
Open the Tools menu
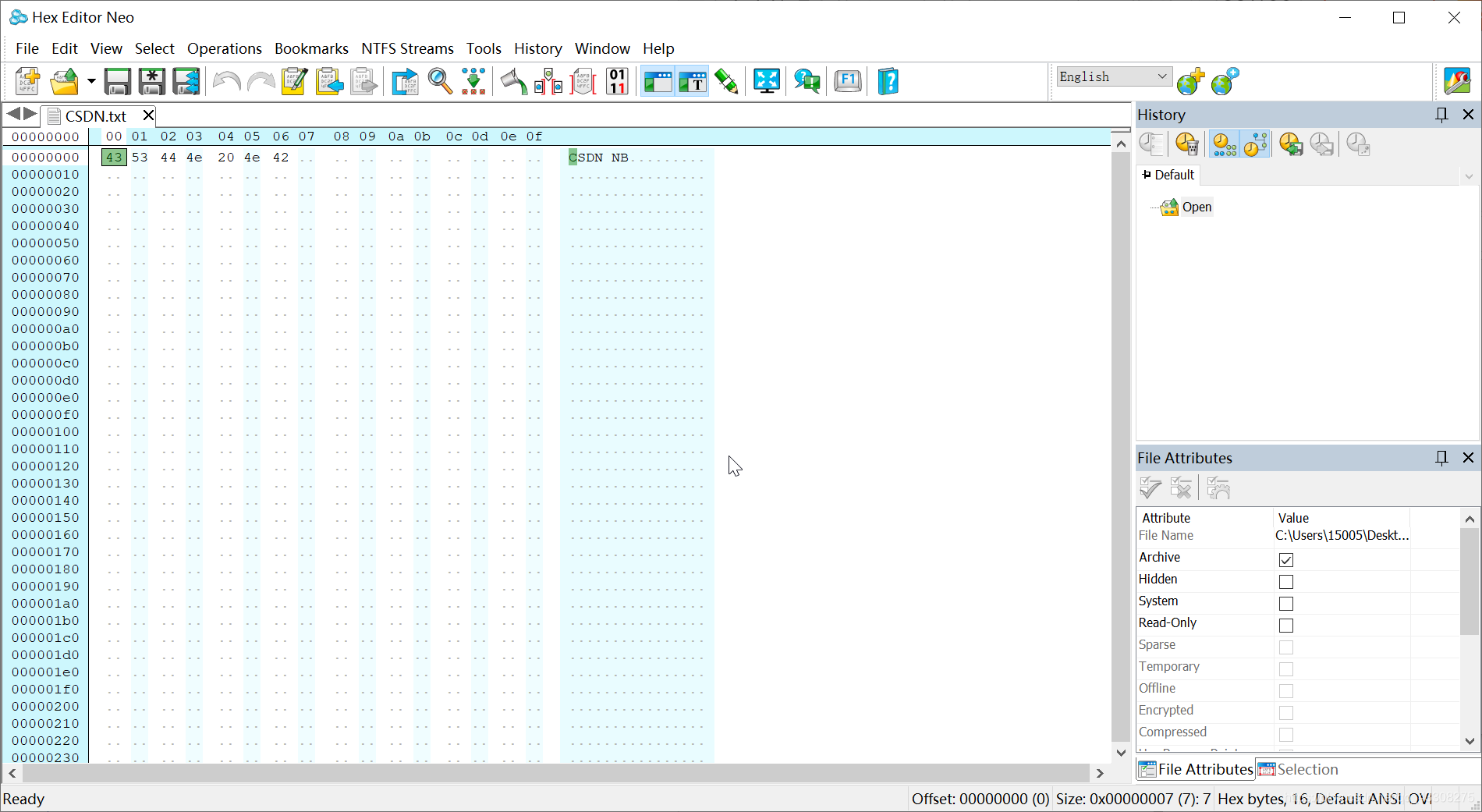(484, 48)
